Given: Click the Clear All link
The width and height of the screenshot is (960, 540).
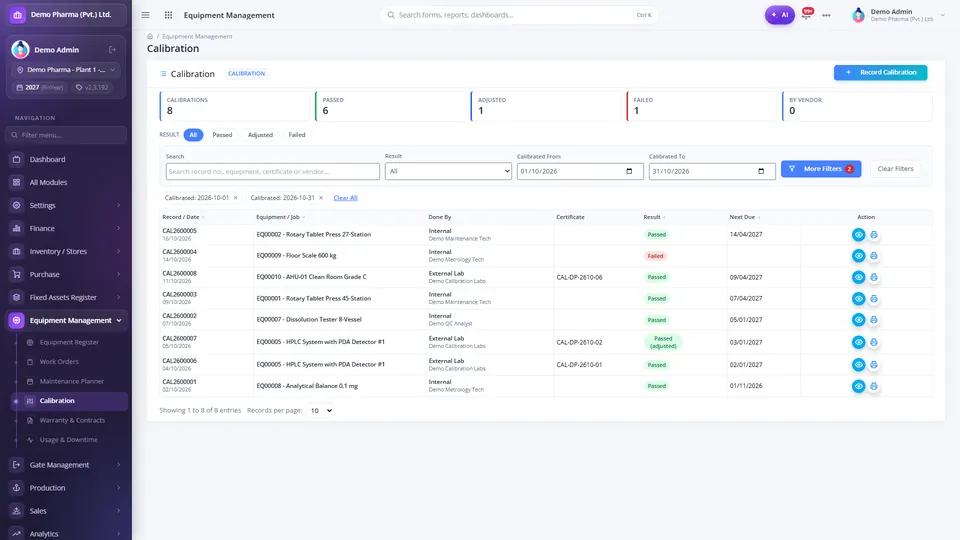Looking at the screenshot, I should [345, 198].
